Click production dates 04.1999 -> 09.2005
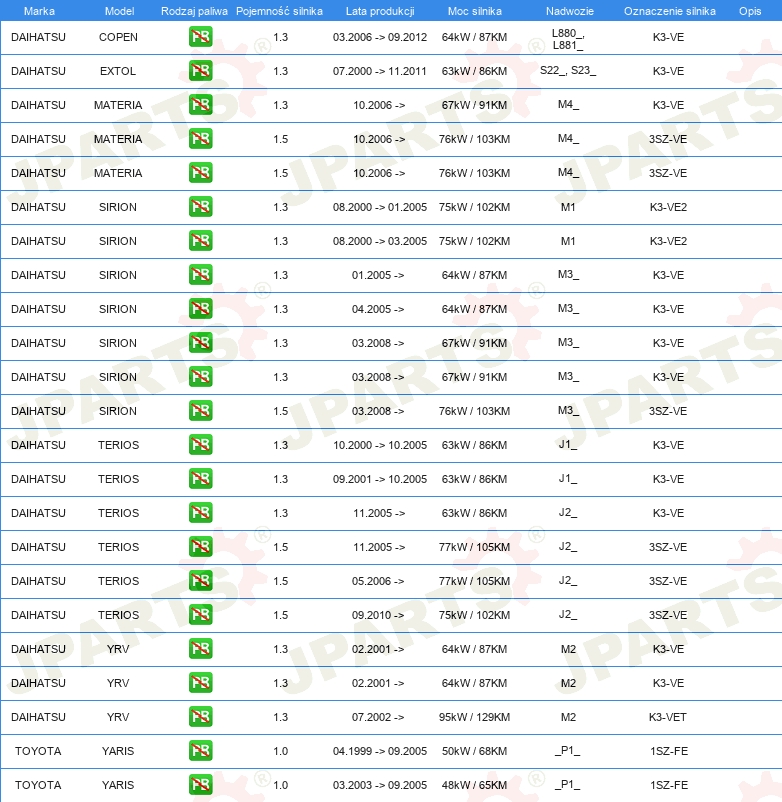This screenshot has height=802, width=782. point(379,751)
